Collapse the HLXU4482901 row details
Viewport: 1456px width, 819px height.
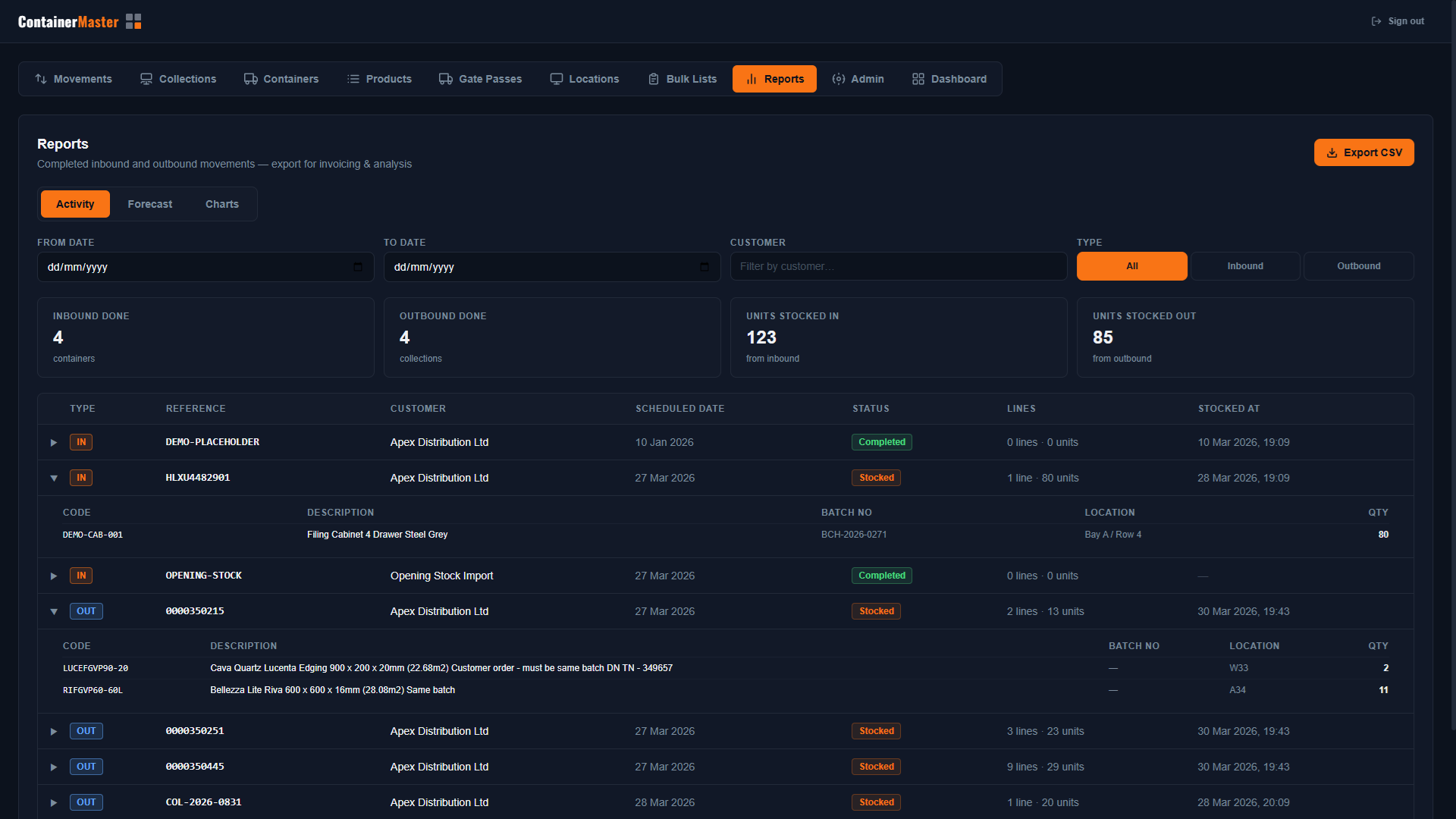pyautogui.click(x=54, y=478)
